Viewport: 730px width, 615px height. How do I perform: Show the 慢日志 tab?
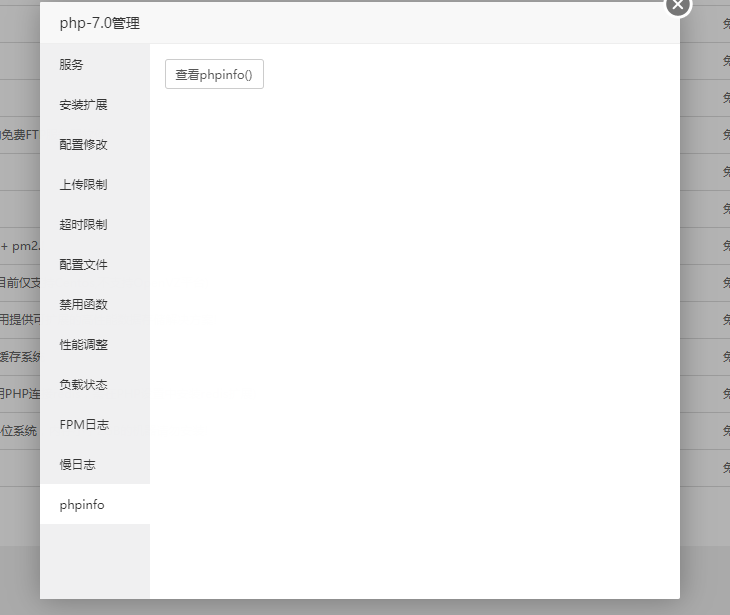pyautogui.click(x=95, y=465)
